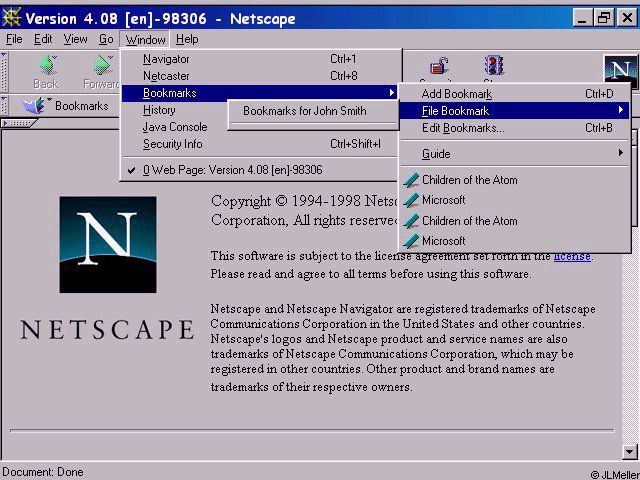Click the Security padlock toolbar icon
640x480 pixels.
439,66
